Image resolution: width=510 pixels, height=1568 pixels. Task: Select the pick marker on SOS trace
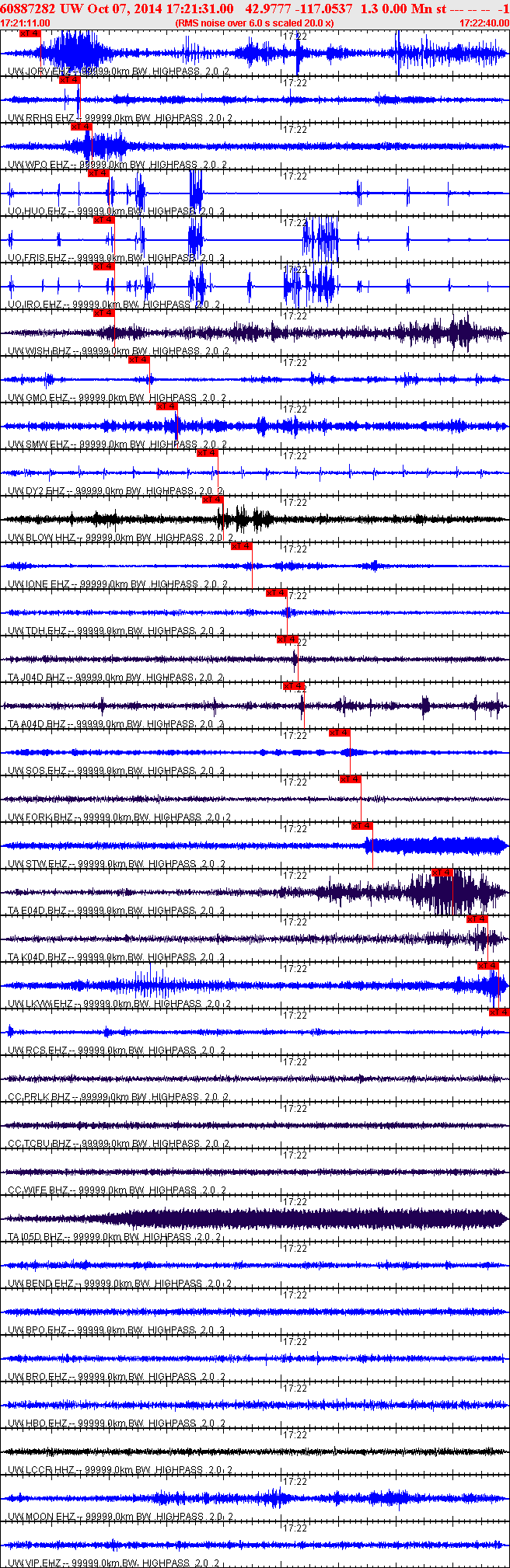coord(340,733)
